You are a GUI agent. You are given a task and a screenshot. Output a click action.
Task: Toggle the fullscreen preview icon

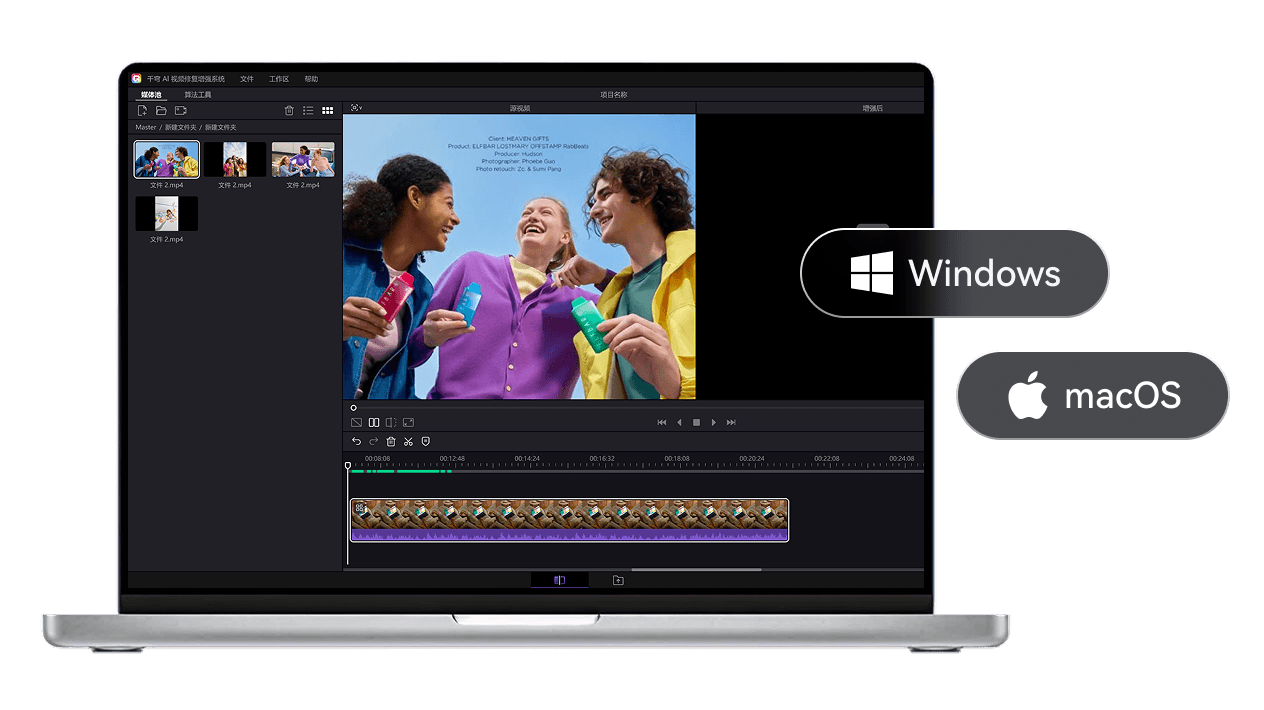408,423
